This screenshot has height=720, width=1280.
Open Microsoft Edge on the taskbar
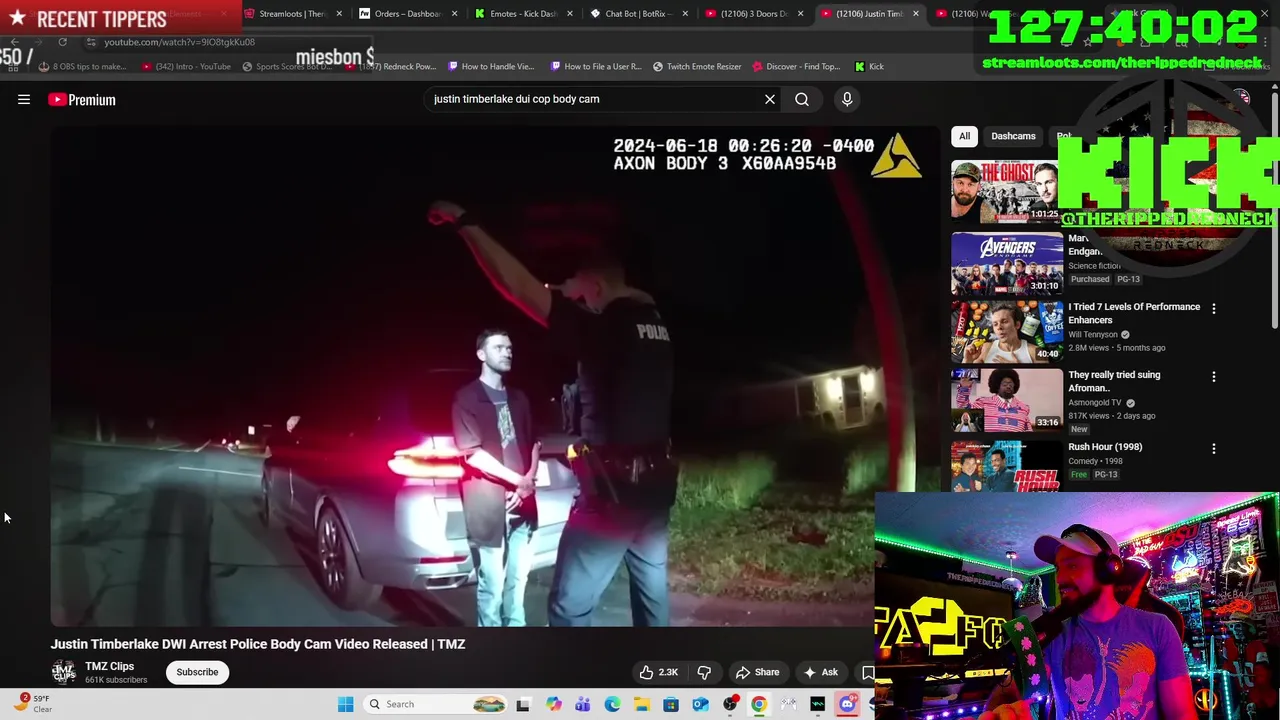pyautogui.click(x=612, y=704)
